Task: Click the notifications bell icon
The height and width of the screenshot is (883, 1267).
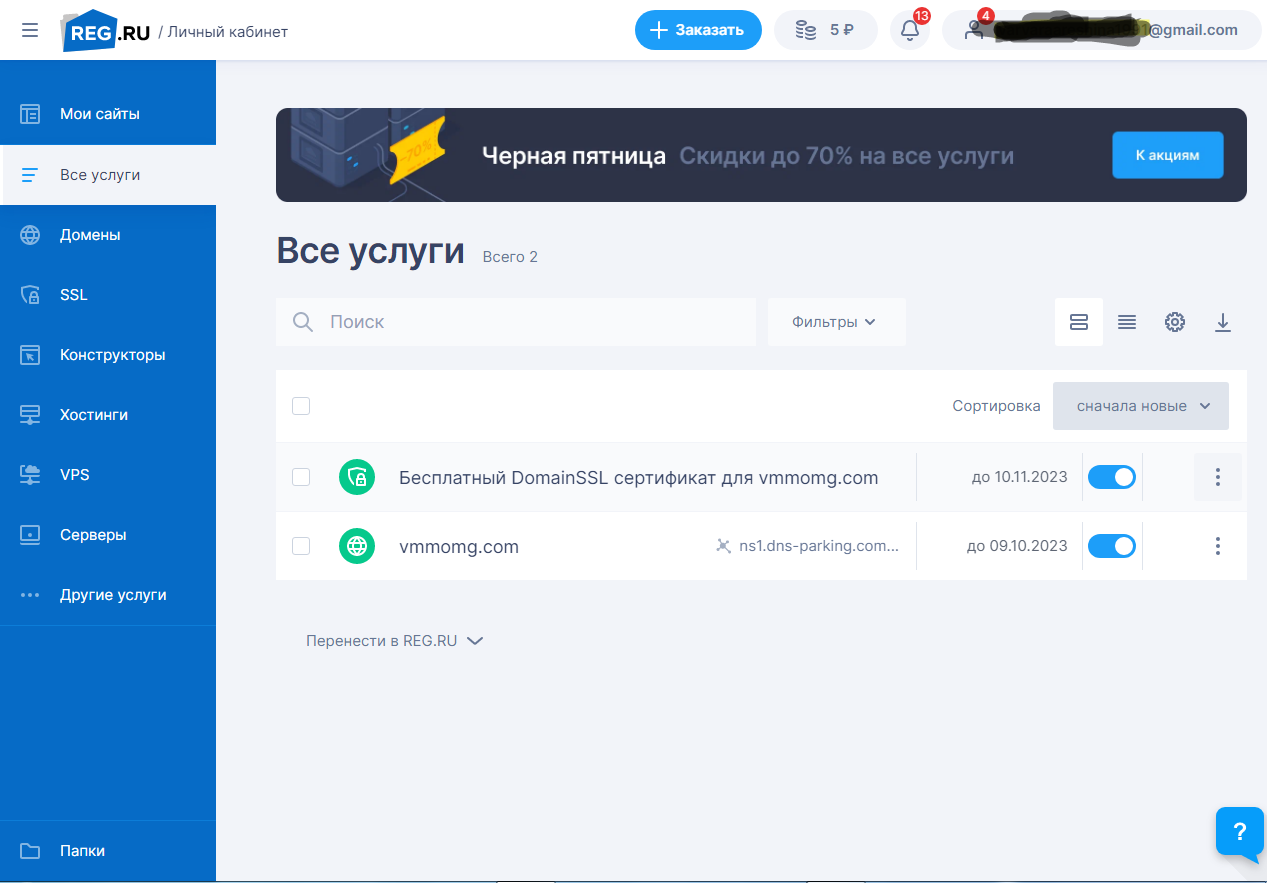Action: click(909, 30)
